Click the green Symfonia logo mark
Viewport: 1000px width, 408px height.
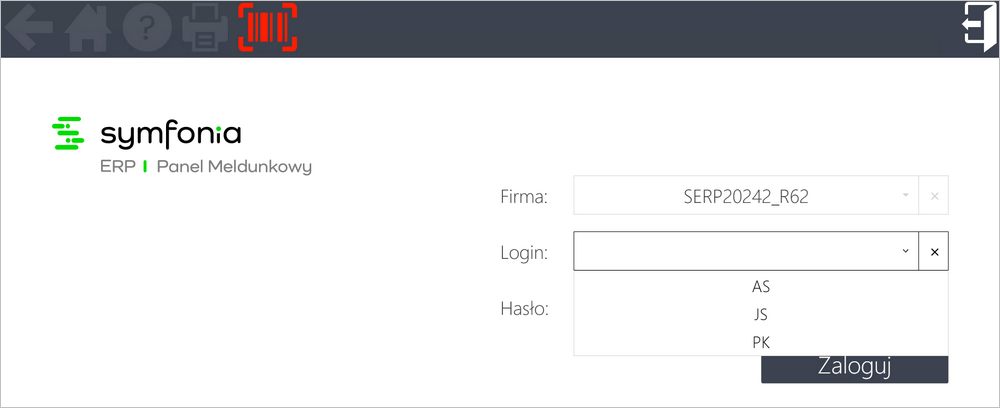click(x=68, y=134)
